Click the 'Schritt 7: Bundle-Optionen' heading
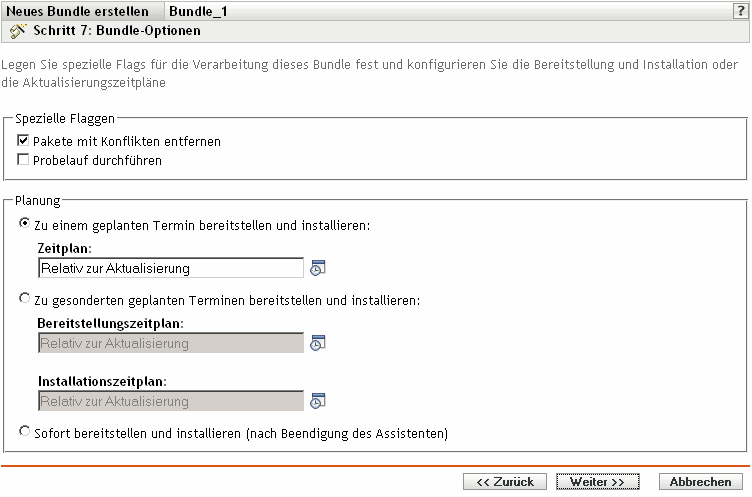Screen dimensions: 752x497 click(x=117, y=31)
